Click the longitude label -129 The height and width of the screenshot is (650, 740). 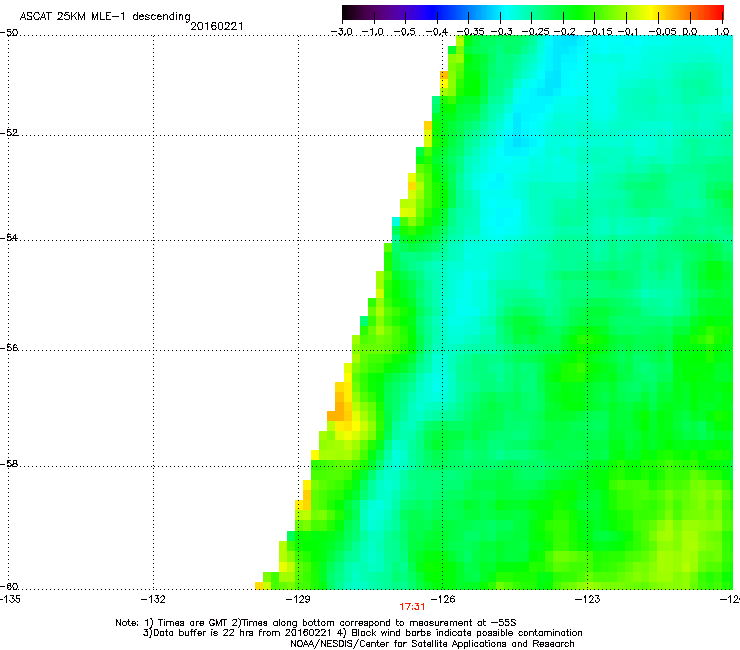coord(298,599)
